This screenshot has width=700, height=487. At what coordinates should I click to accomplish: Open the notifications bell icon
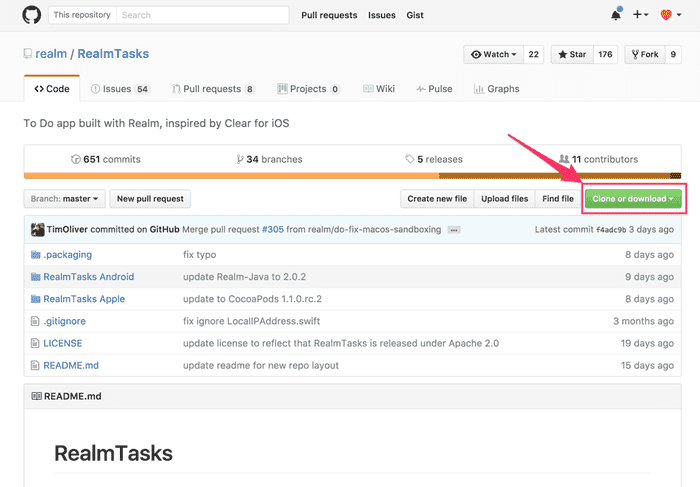[x=616, y=15]
